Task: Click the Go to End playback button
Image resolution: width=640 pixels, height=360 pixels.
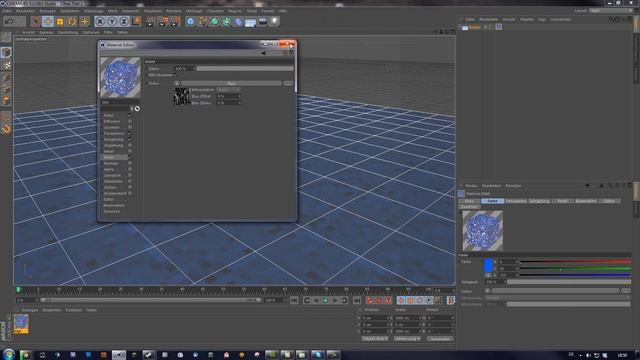Action: tap(357, 300)
